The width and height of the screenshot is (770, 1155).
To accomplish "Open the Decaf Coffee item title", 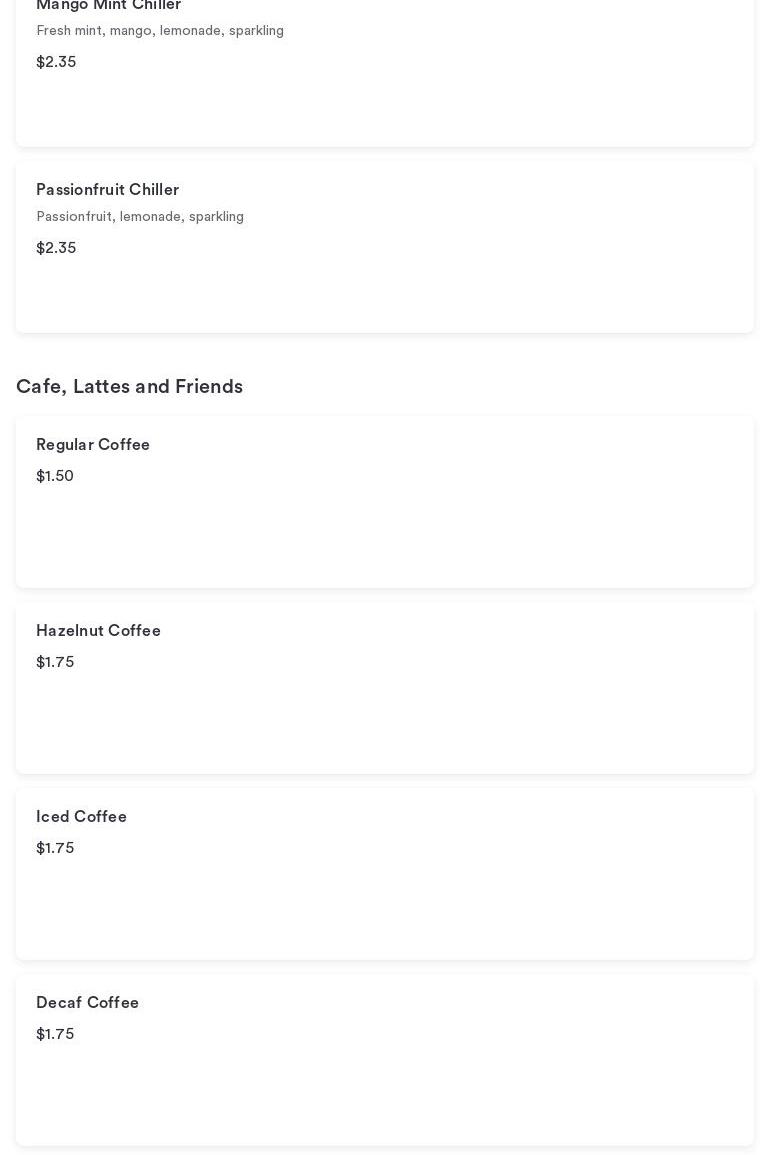I will (x=87, y=1003).
